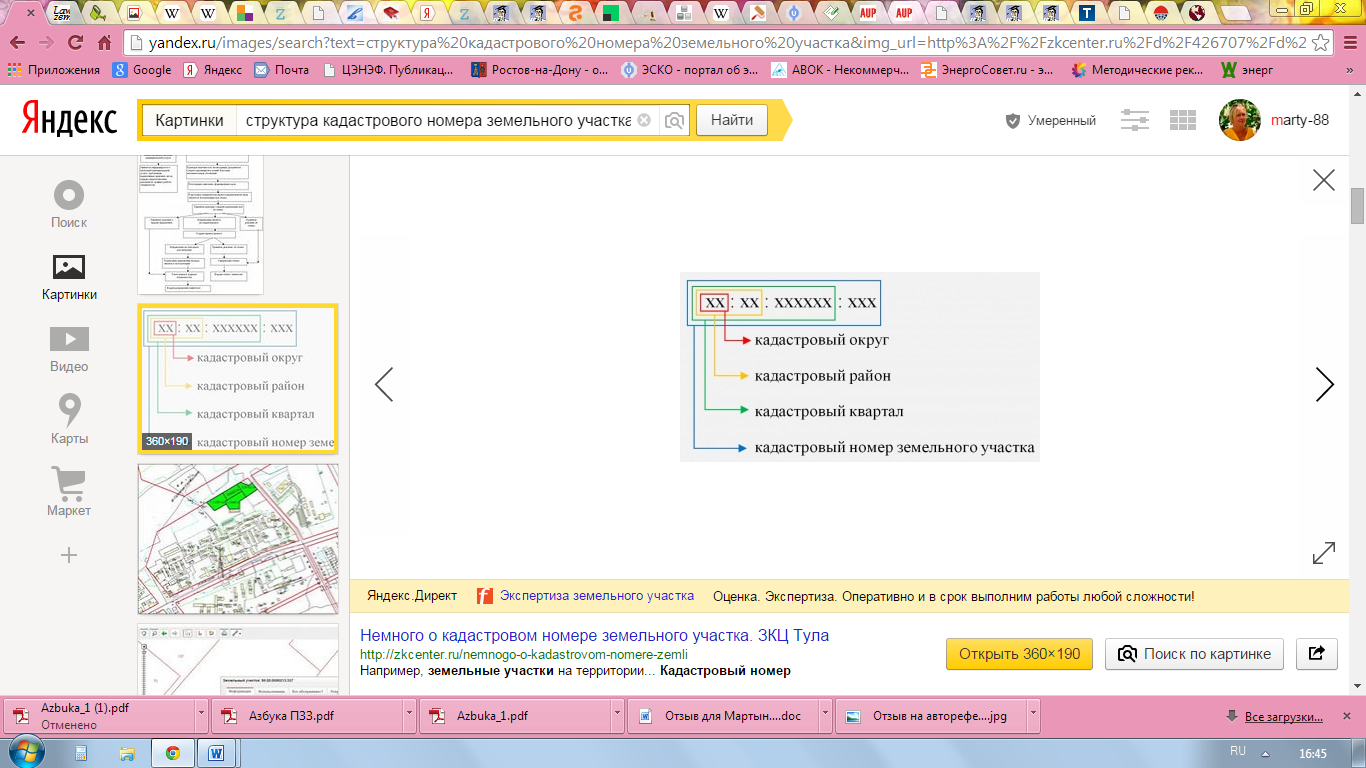This screenshot has height=768, width=1366.
Task: Click the share icon button
Action: coord(1316,653)
